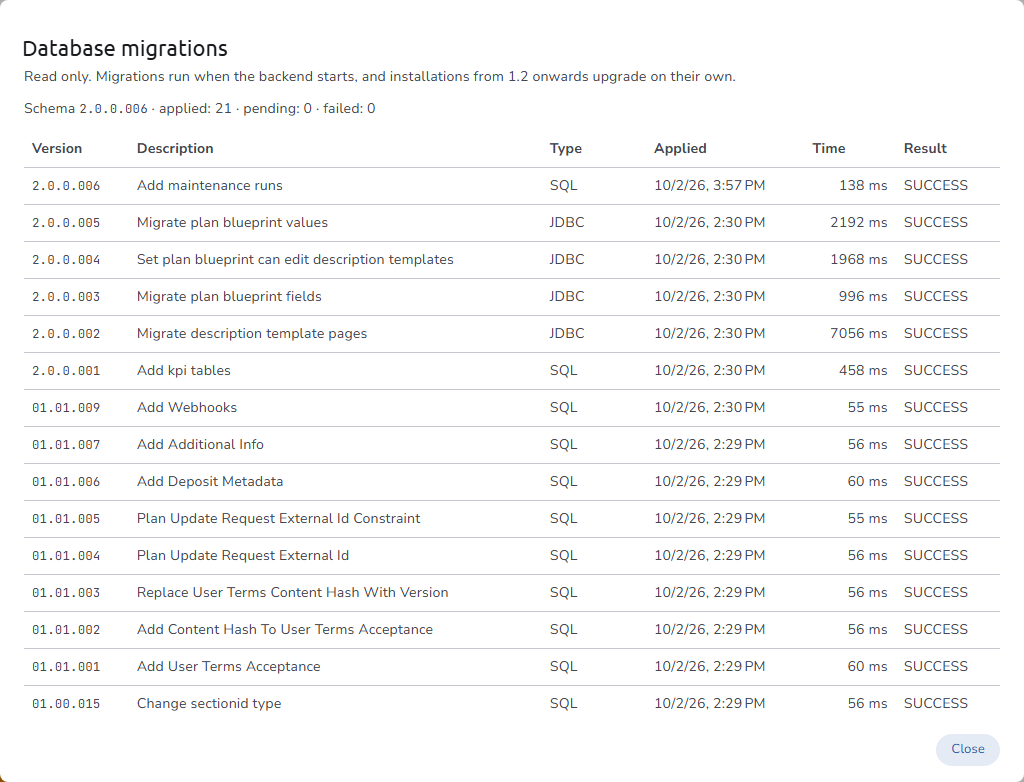Click the Applied column header
Viewport: 1024px width, 782px height.
tap(680, 148)
